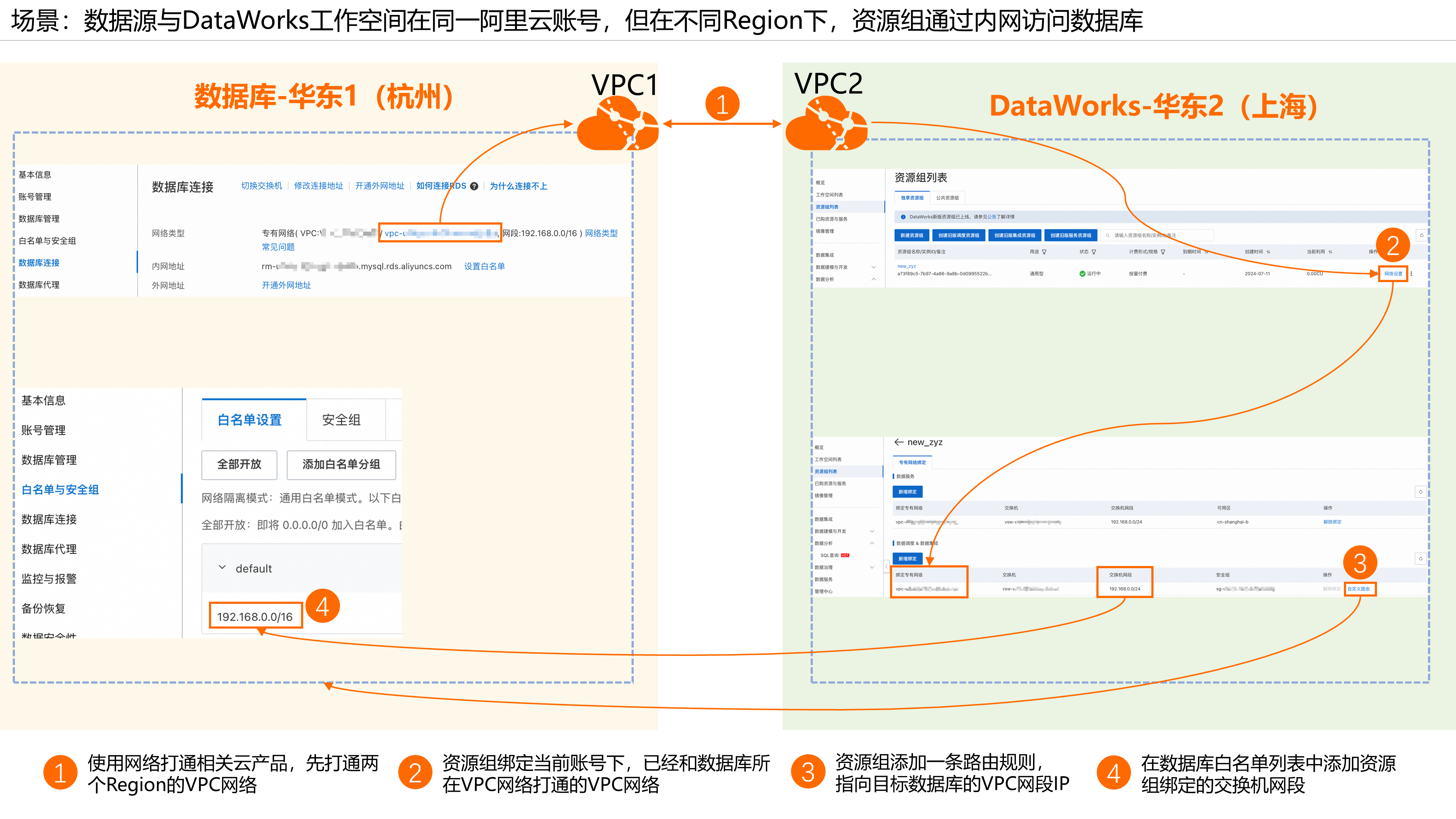This screenshot has height=819, width=1456.
Task: Click the 自定义路由 link
Action: [1358, 589]
